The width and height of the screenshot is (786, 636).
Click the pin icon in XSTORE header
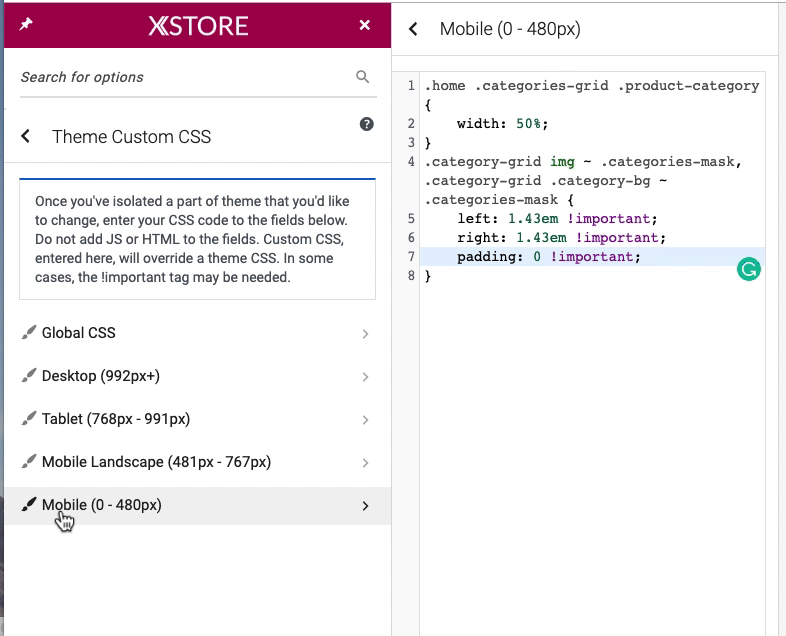coord(26,25)
